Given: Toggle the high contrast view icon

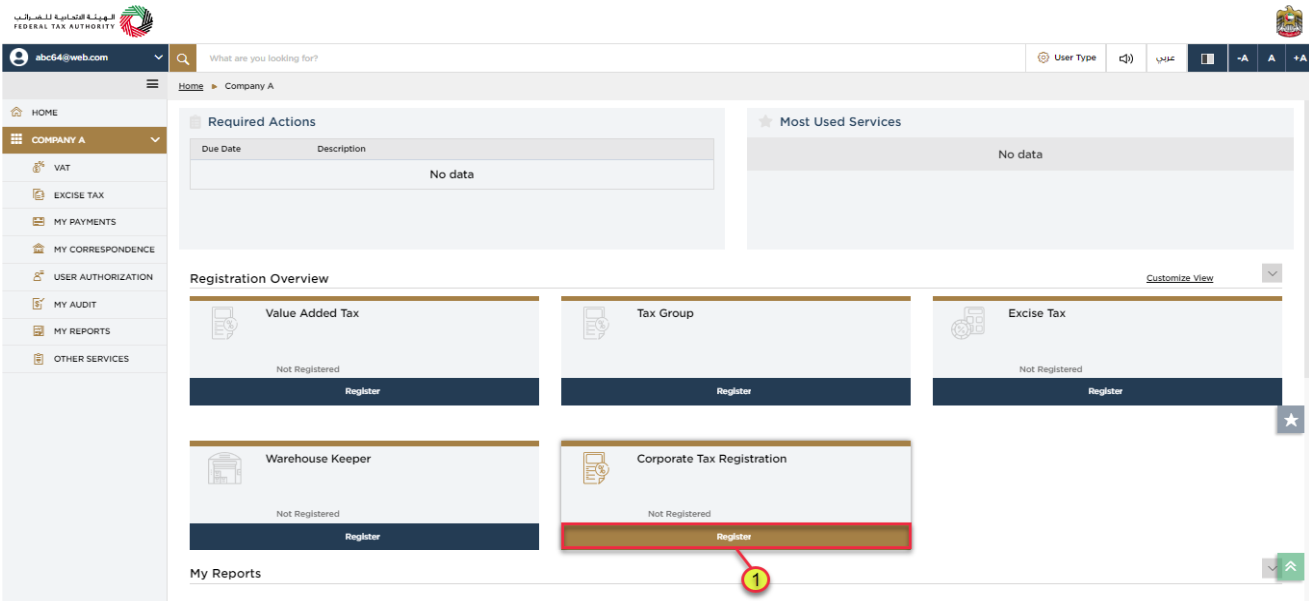Looking at the screenshot, I should (1207, 58).
